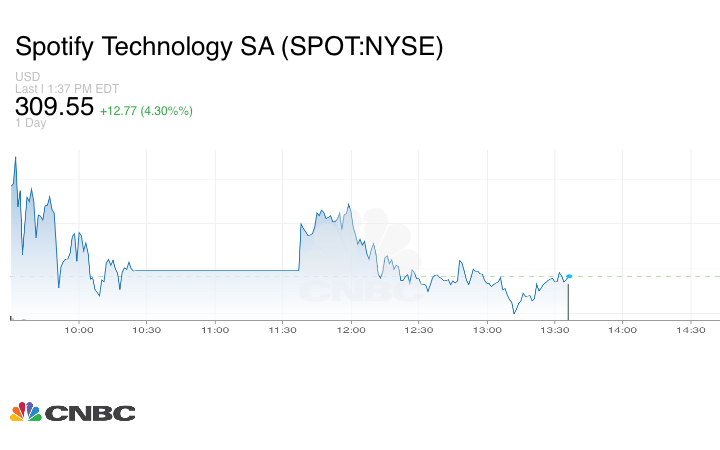Click the 12:30 time axis label
720x450 pixels.
(419, 330)
